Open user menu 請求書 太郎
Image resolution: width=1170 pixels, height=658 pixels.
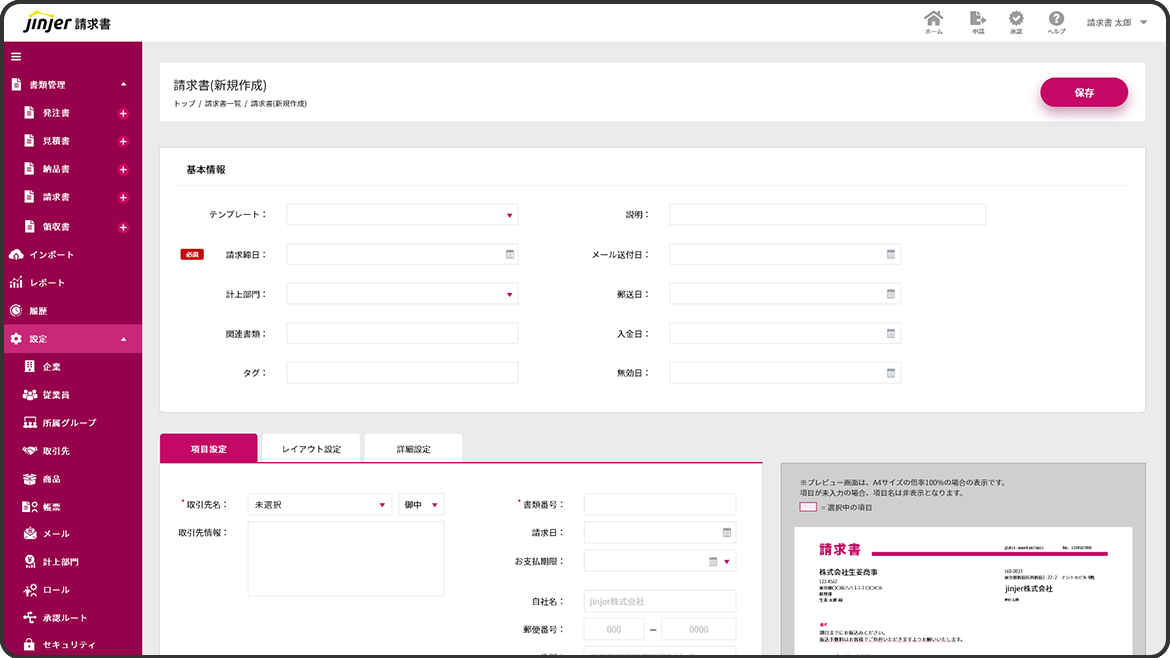(x=1116, y=22)
